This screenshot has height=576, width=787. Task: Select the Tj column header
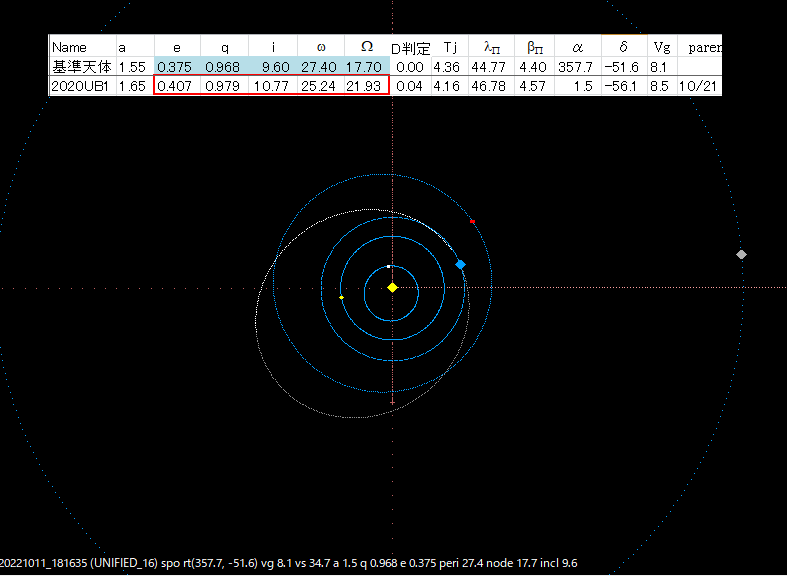click(x=450, y=47)
